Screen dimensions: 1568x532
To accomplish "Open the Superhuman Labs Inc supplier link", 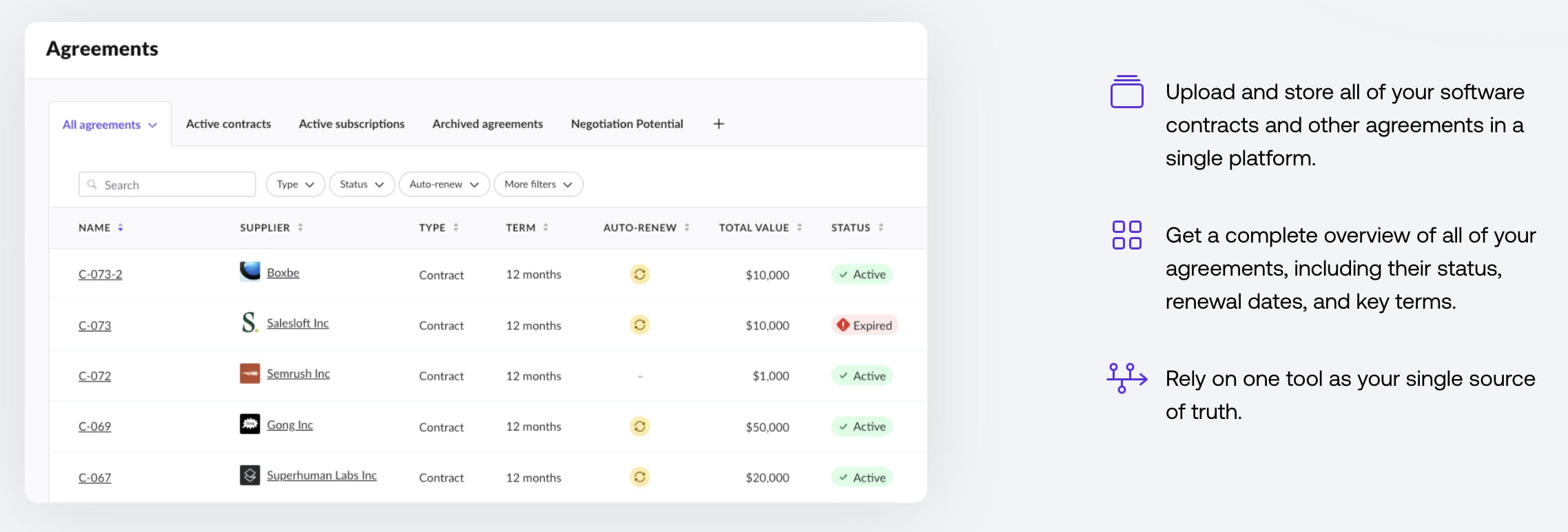I will click(x=321, y=475).
